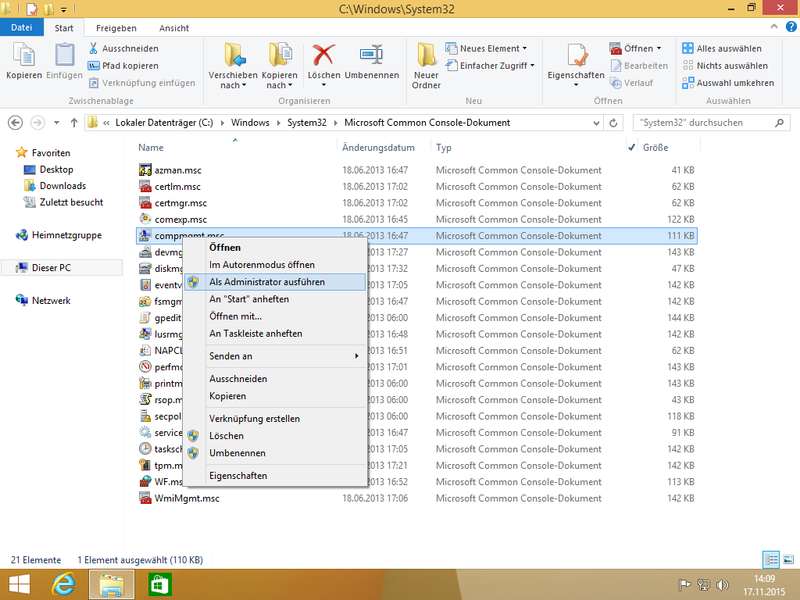Go up one folder with the up arrow
800x600 pixels.
74,123
